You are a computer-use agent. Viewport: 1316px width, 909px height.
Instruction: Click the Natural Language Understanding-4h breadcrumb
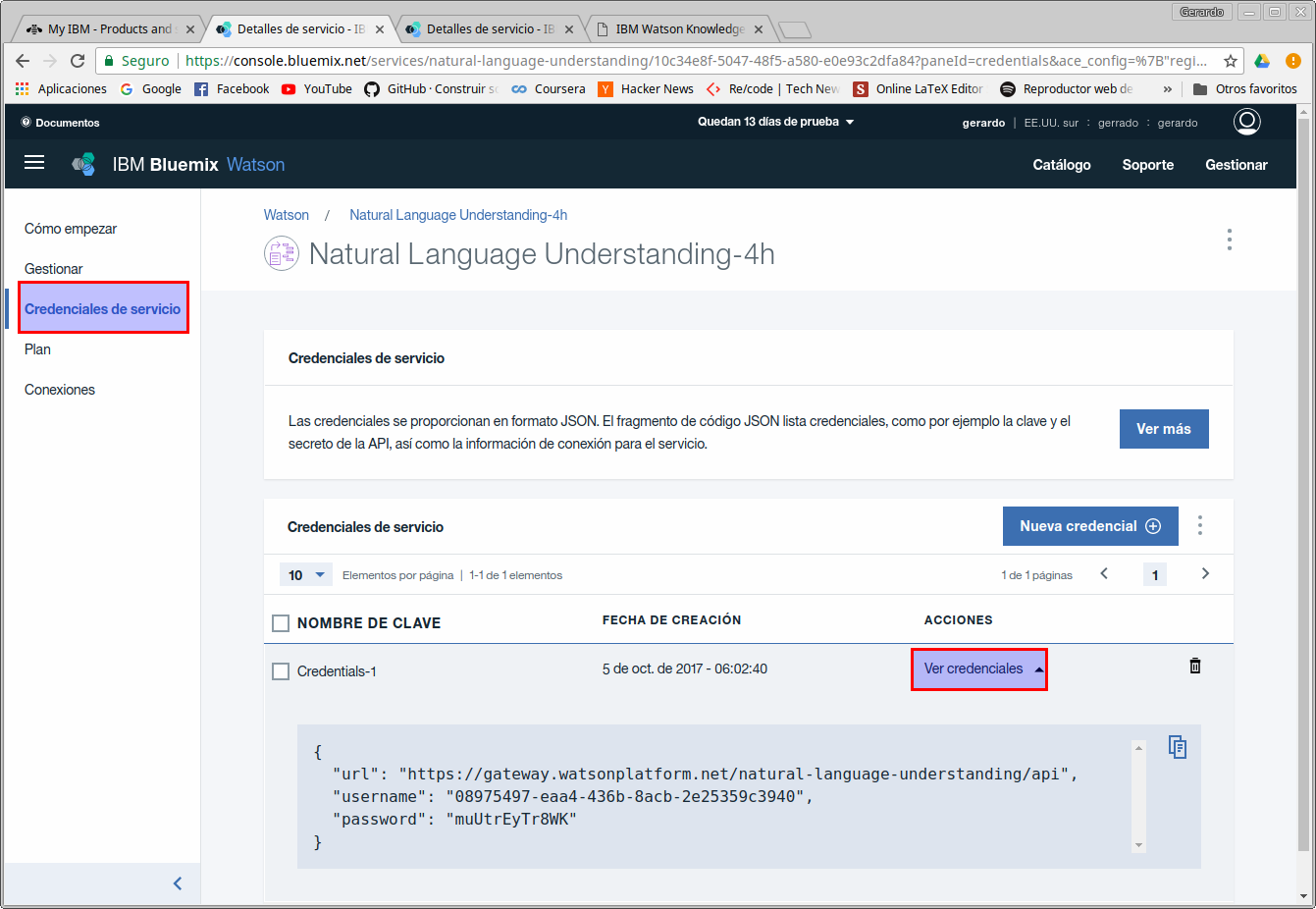pos(458,215)
